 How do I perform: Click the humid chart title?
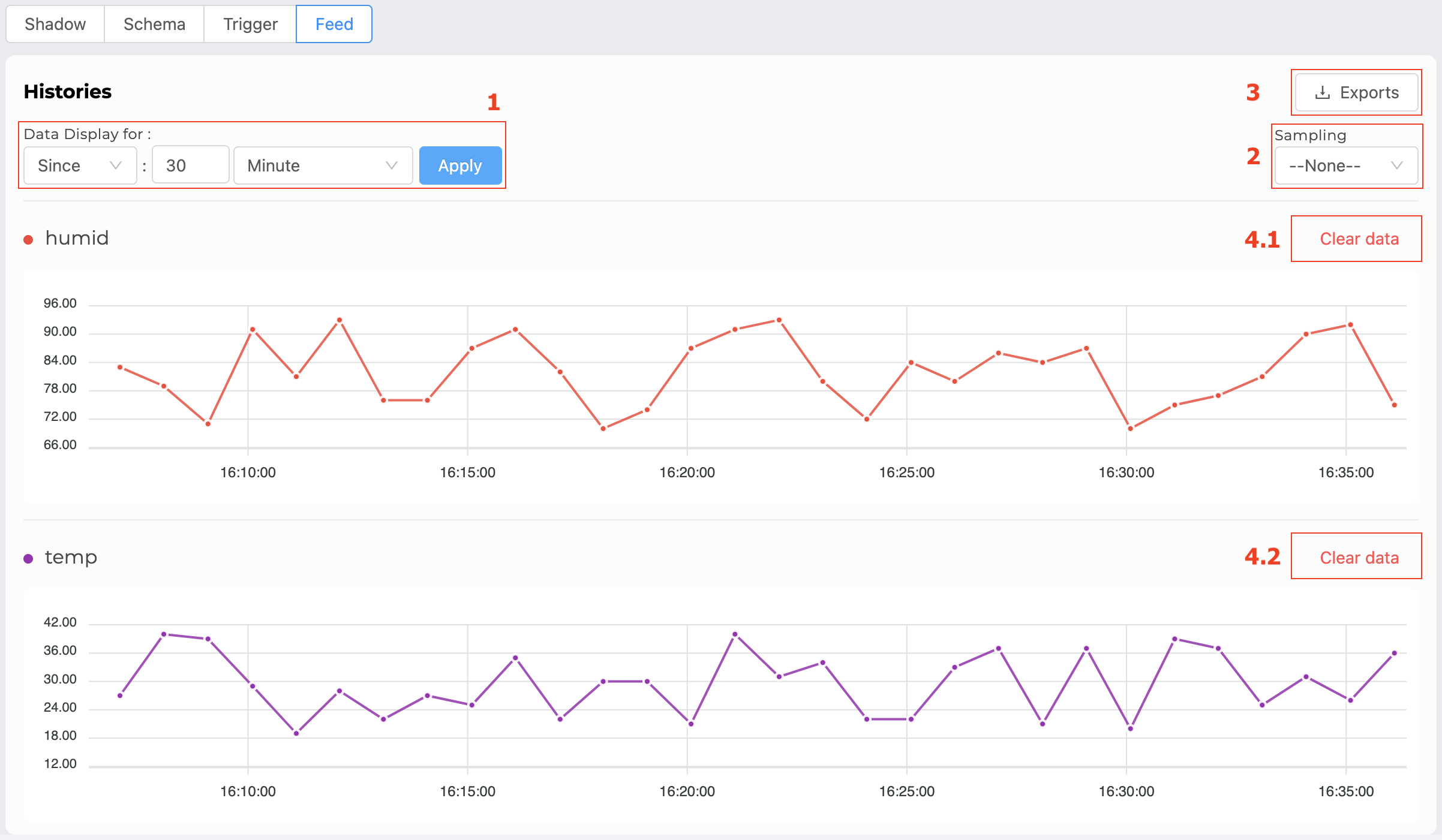pyautogui.click(x=77, y=238)
